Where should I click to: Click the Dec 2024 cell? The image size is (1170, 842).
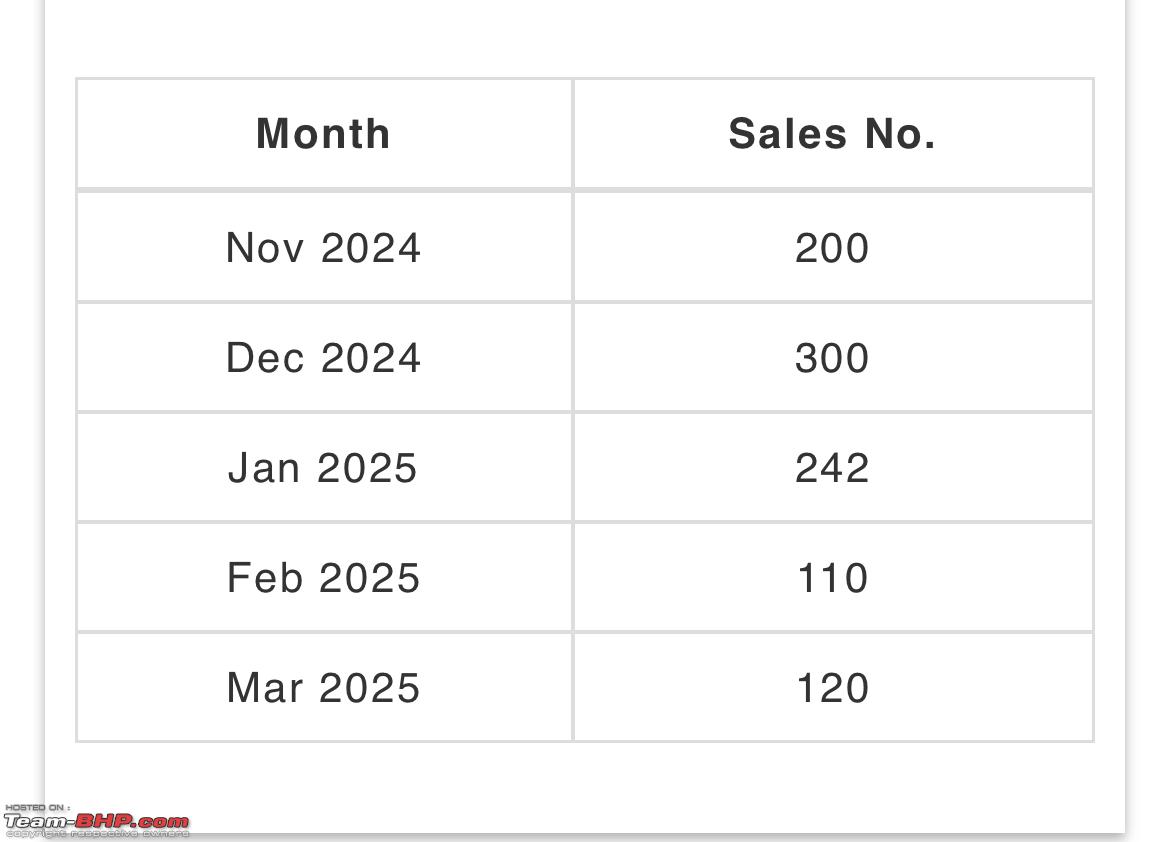click(324, 358)
